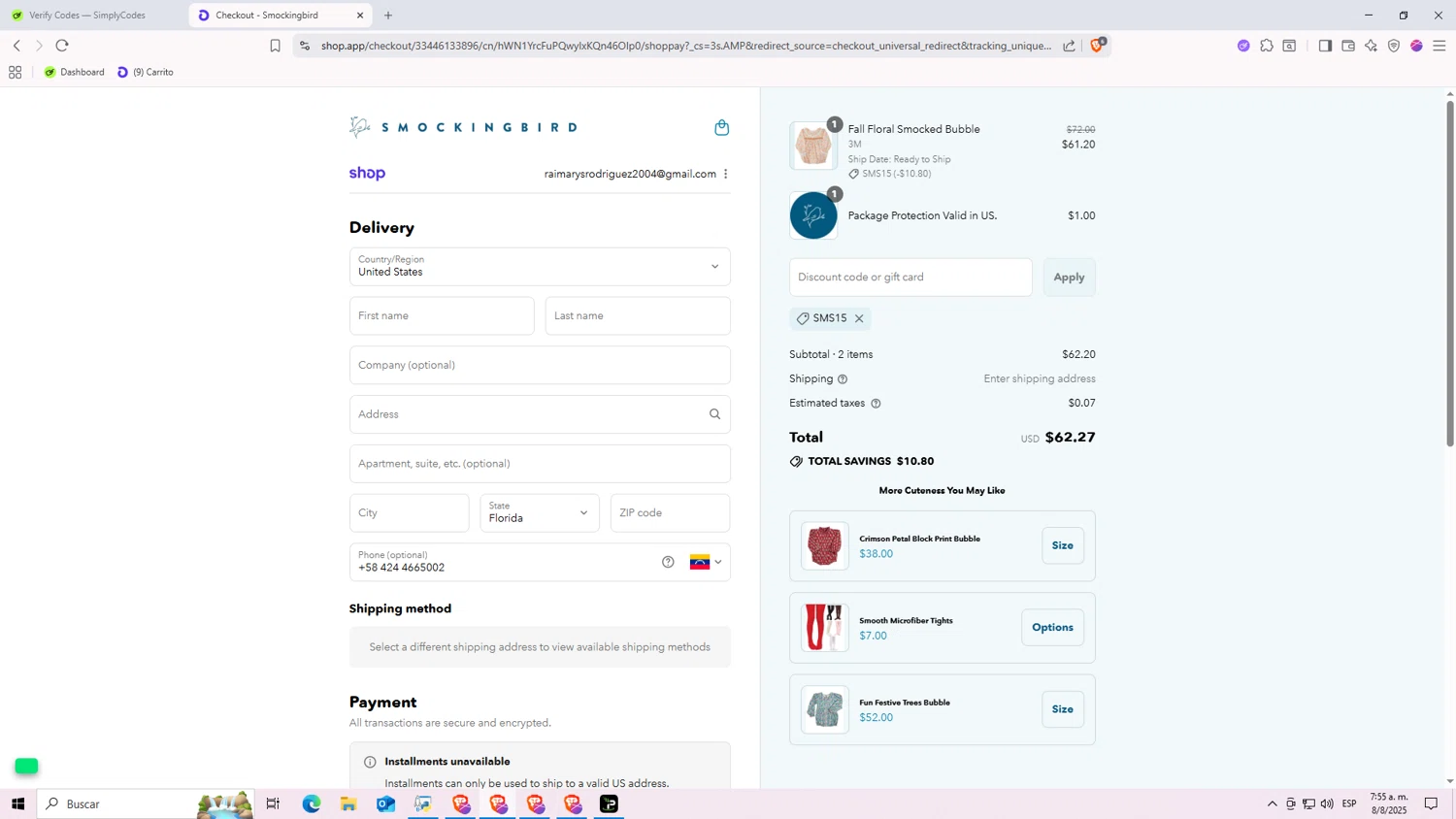The width and height of the screenshot is (1456, 819).
Task: Open Leo AI sparkle icon
Action: (1371, 46)
